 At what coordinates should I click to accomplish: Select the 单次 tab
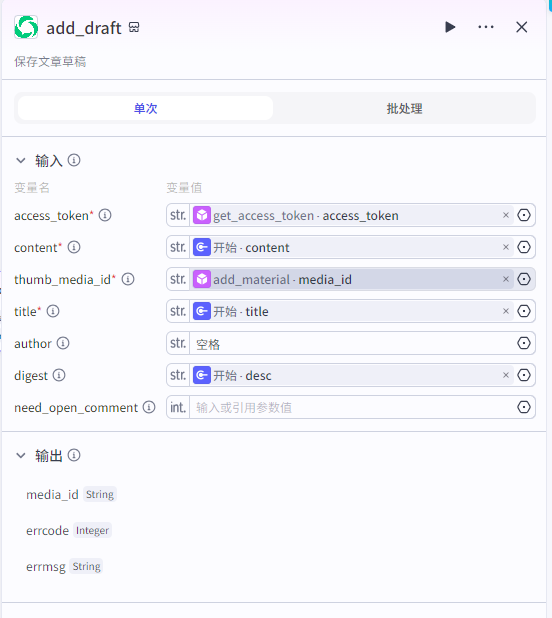(145, 108)
